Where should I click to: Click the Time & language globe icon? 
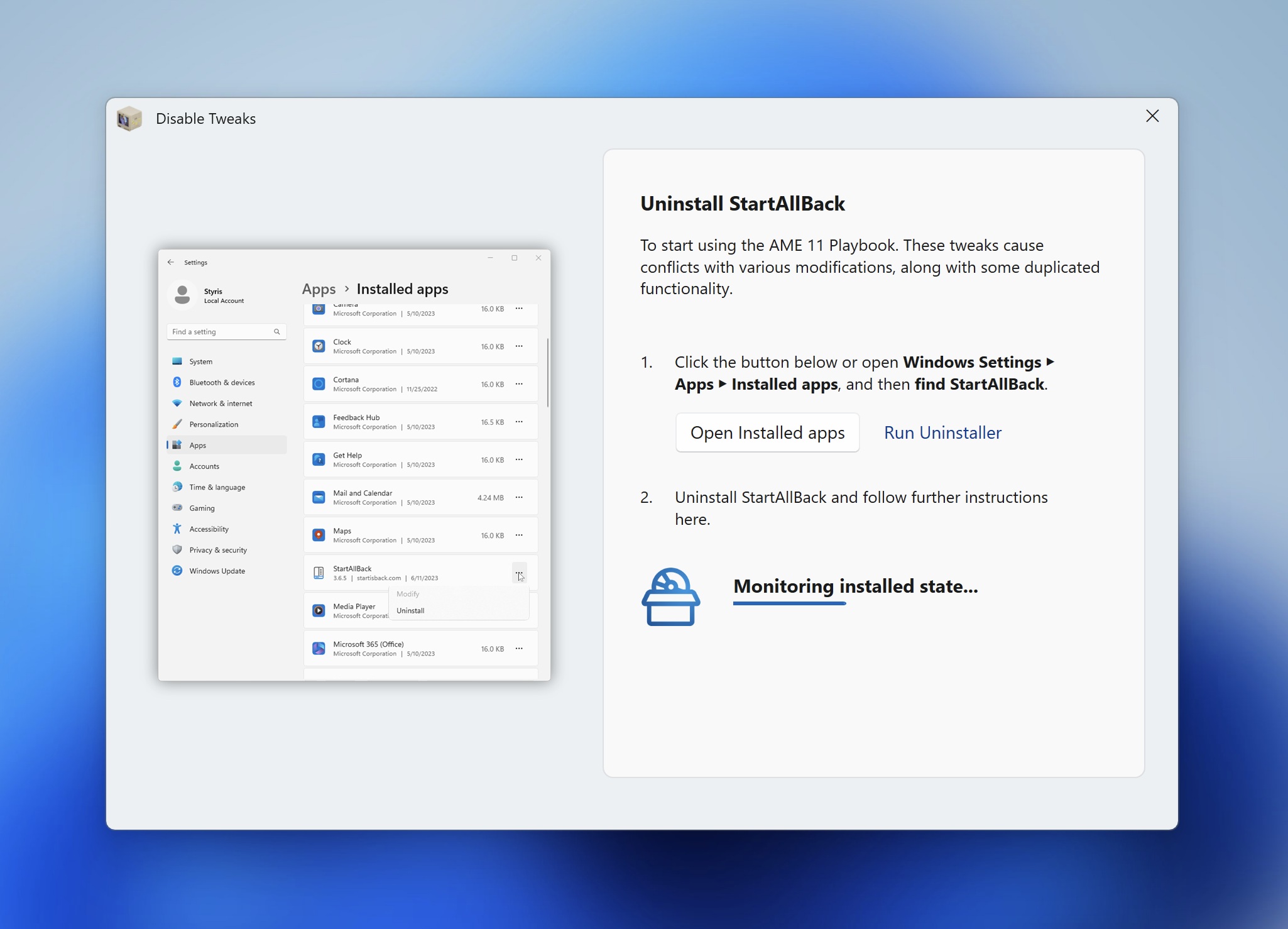pyautogui.click(x=177, y=486)
